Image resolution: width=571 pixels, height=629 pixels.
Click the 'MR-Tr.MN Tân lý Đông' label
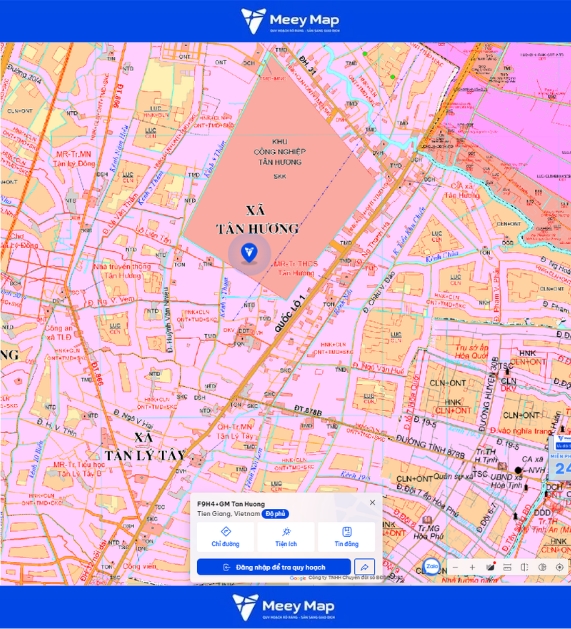pos(74,159)
